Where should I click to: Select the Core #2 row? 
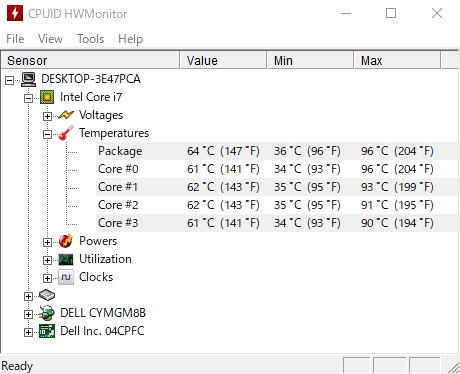click(x=277, y=205)
